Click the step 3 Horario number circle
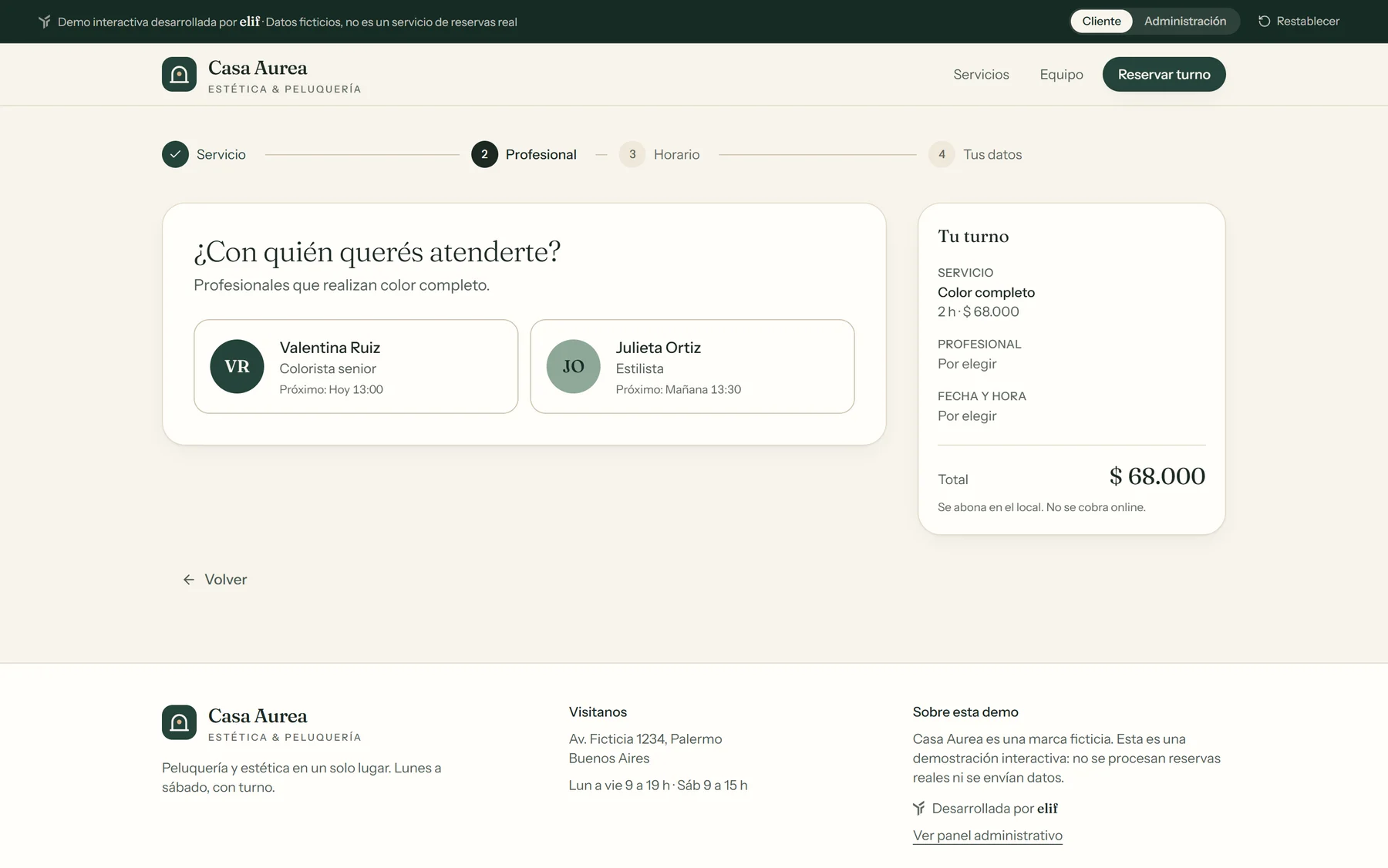This screenshot has height=868, width=1388. pos(632,154)
